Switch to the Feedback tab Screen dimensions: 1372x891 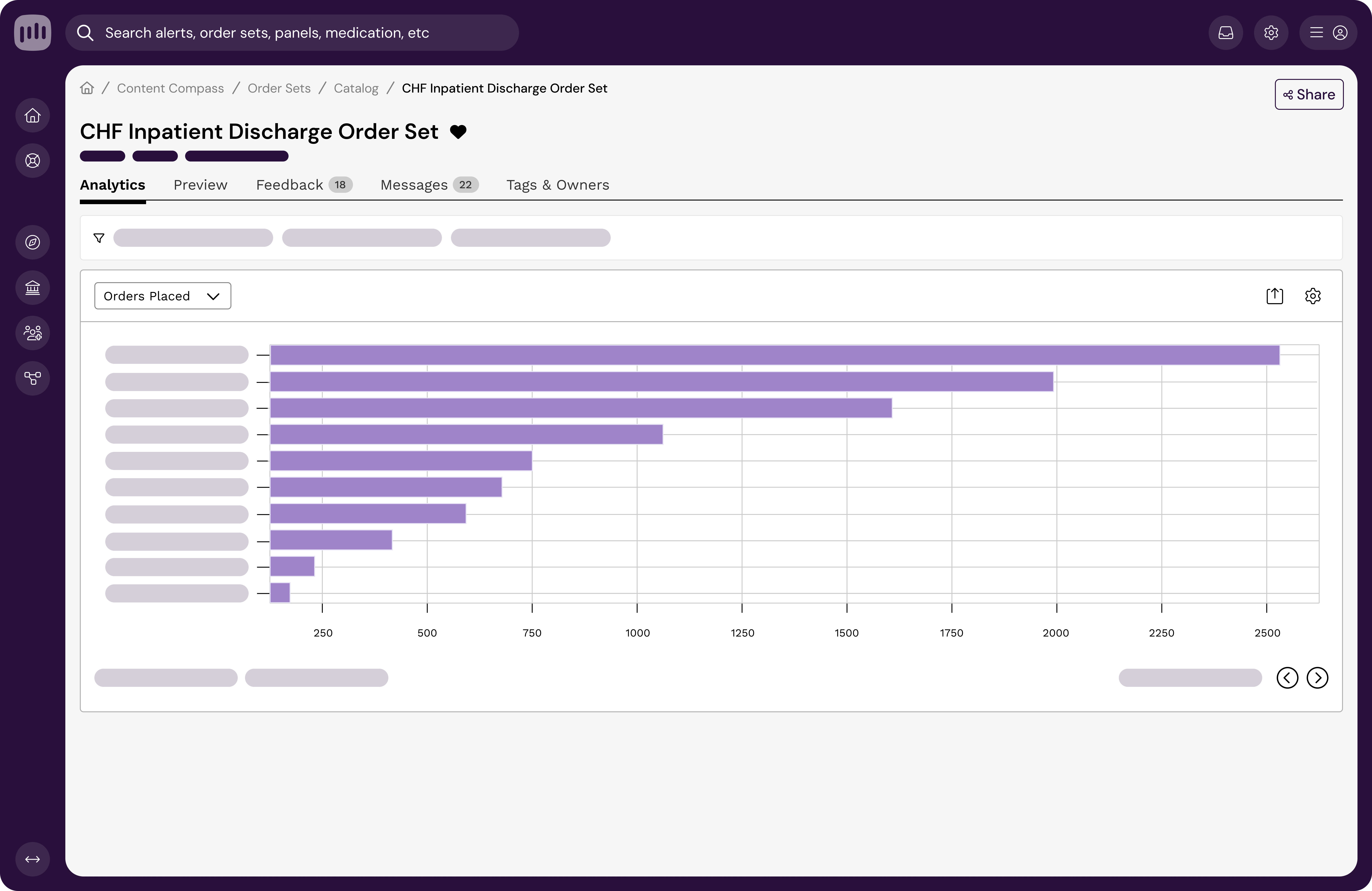coord(289,185)
